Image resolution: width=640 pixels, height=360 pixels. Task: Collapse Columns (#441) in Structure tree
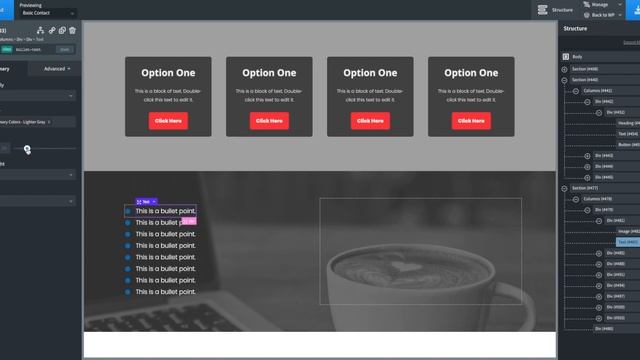576,91
